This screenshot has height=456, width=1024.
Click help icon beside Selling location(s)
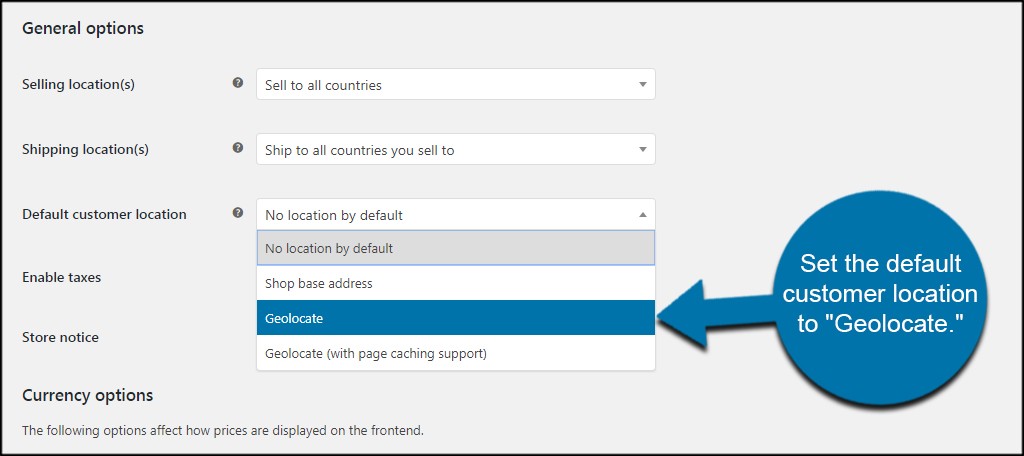pyautogui.click(x=238, y=83)
